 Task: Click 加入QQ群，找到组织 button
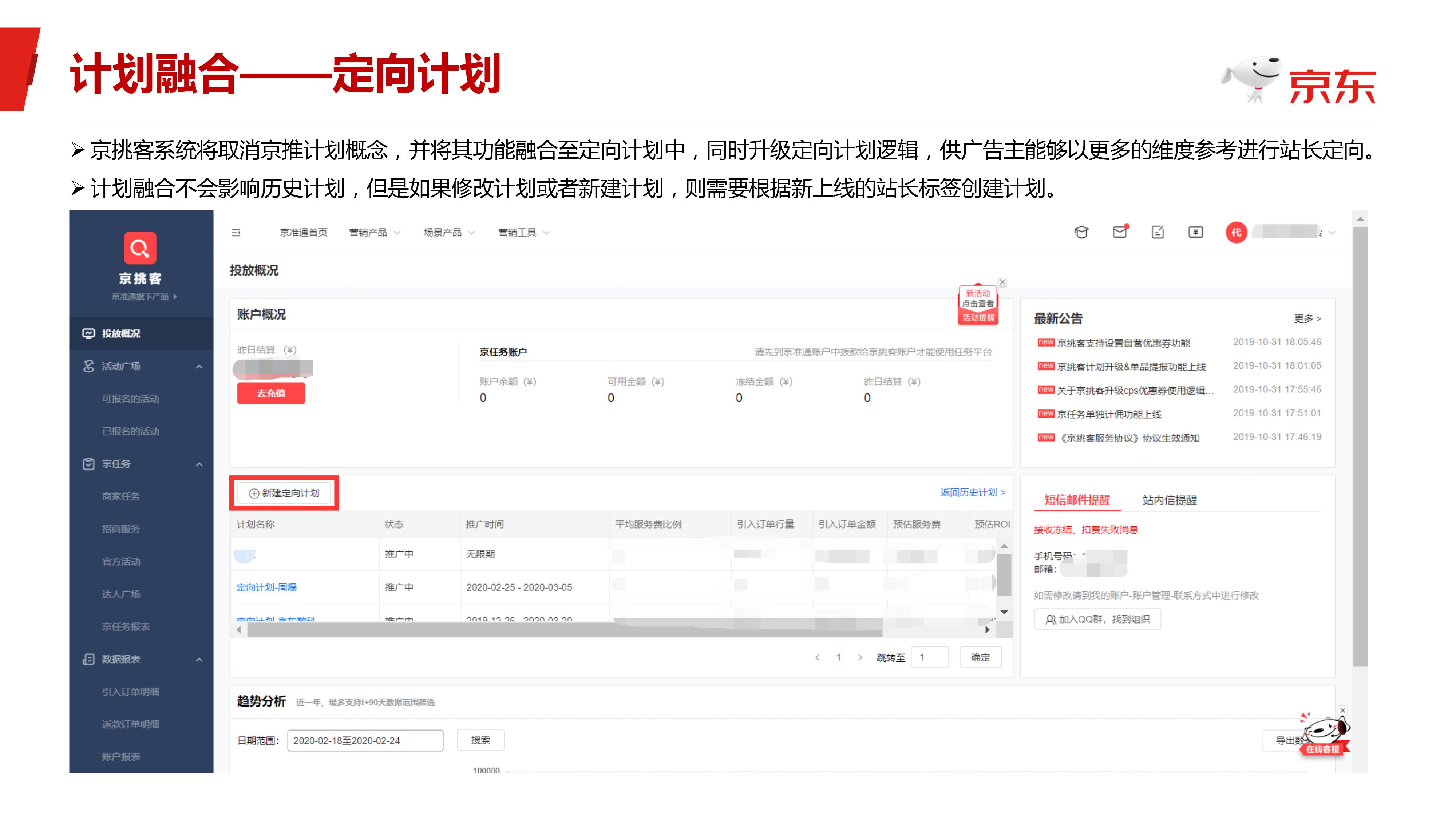1097,620
